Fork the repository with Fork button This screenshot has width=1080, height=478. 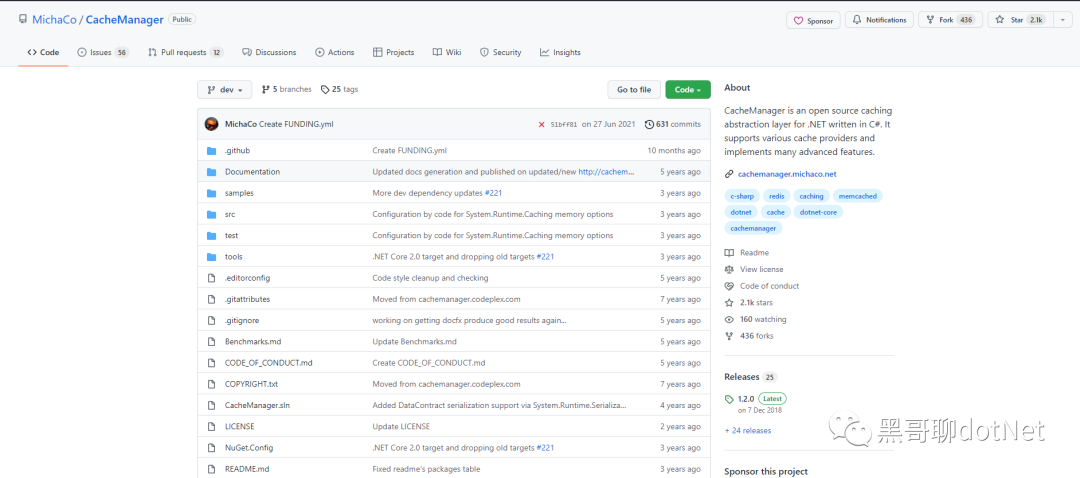[950, 20]
